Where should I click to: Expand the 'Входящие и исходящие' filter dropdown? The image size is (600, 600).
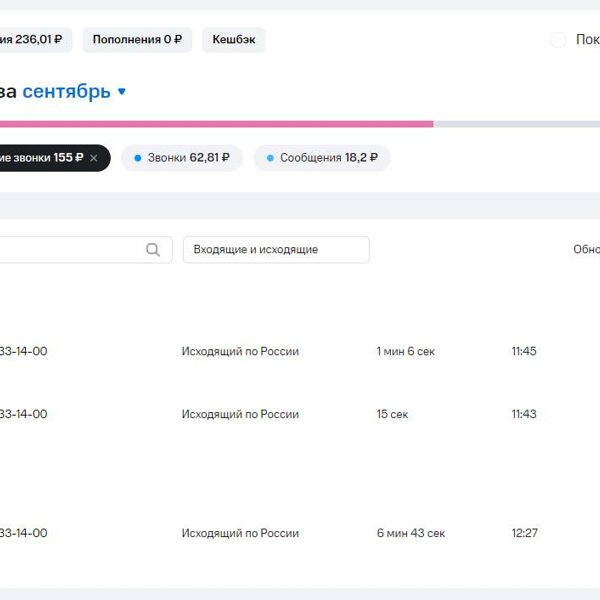(x=275, y=250)
